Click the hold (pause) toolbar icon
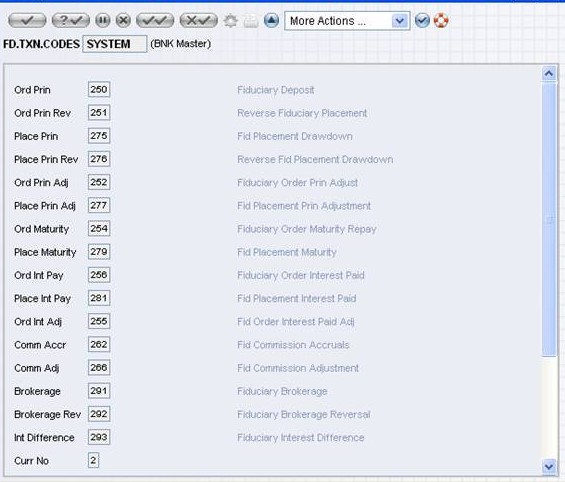Screen dimensions: 565x482 103,20
